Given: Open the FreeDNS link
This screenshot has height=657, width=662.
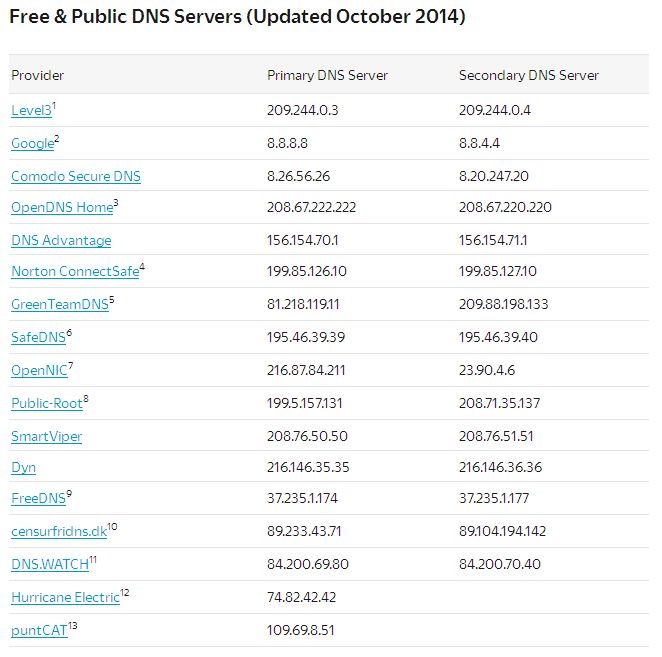Looking at the screenshot, I should (38, 498).
